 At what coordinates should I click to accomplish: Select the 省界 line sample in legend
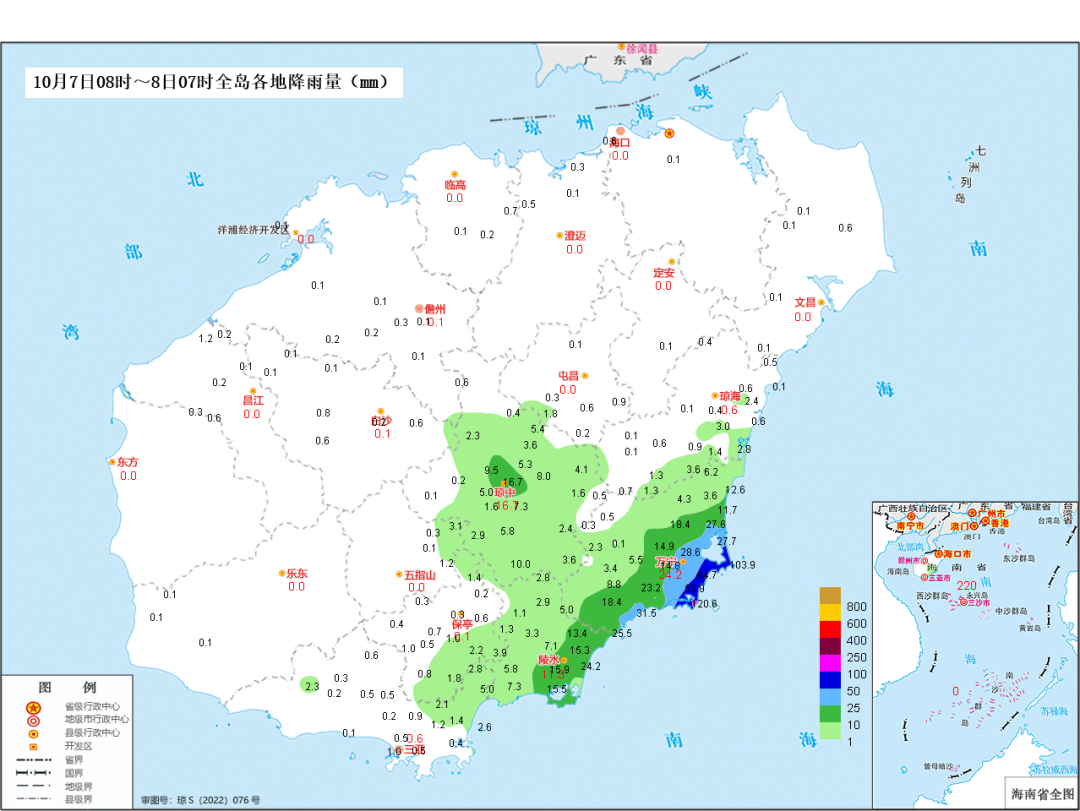[33, 760]
